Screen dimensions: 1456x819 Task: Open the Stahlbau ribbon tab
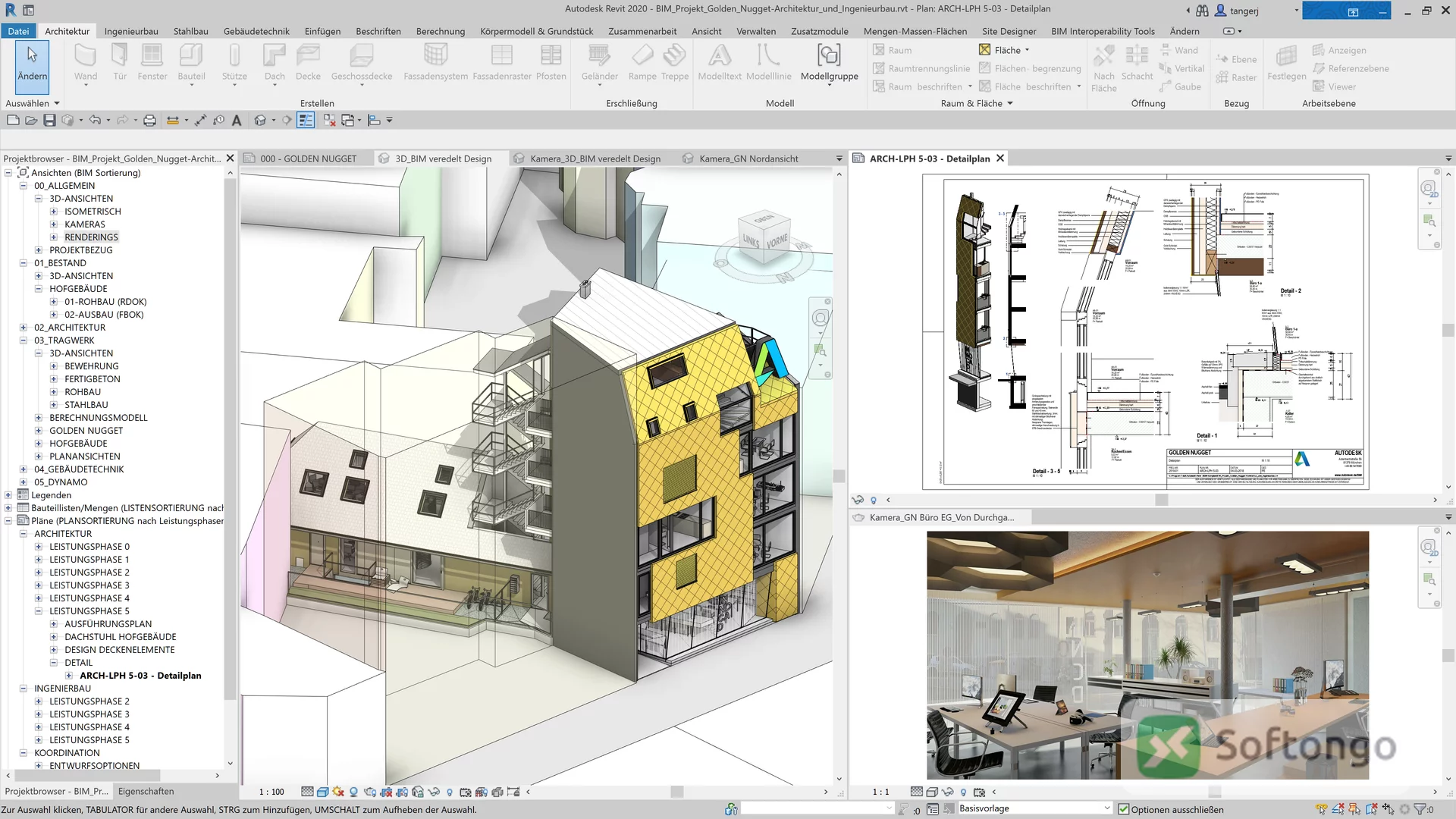(190, 31)
